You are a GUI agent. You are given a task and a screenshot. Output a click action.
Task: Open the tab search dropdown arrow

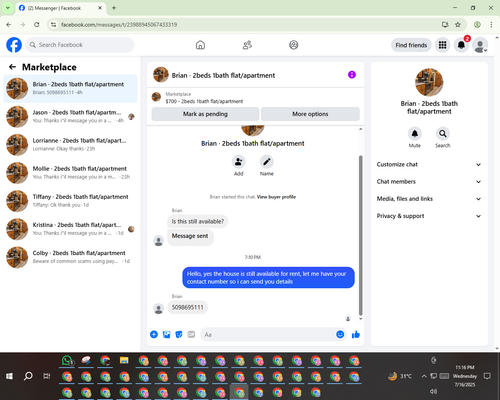(x=8, y=8)
